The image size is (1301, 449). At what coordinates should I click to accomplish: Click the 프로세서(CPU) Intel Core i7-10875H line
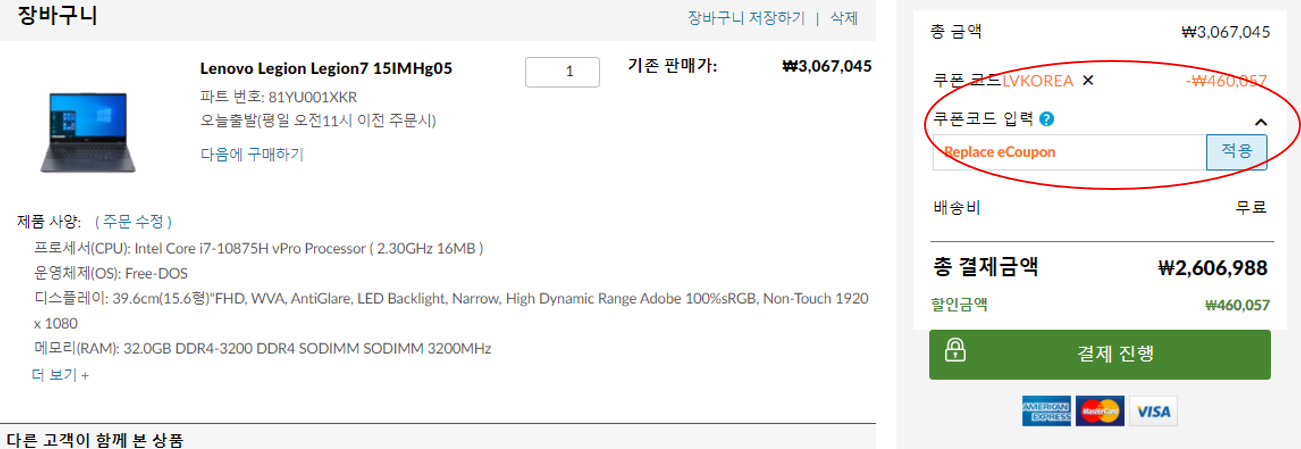[x=259, y=248]
